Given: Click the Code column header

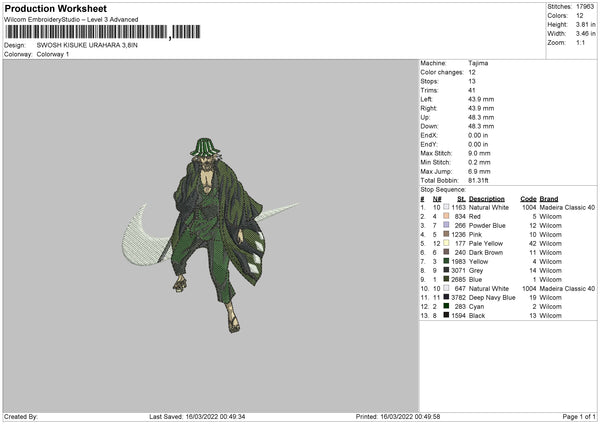Looking at the screenshot, I should pos(528,199).
